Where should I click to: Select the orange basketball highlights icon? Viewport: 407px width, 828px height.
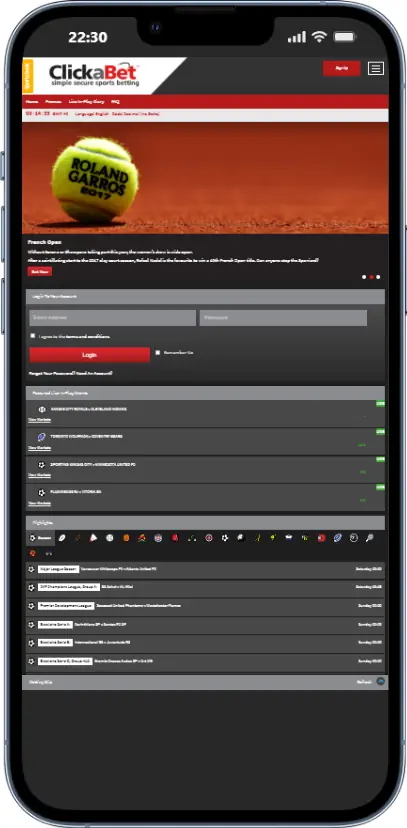coord(126,538)
